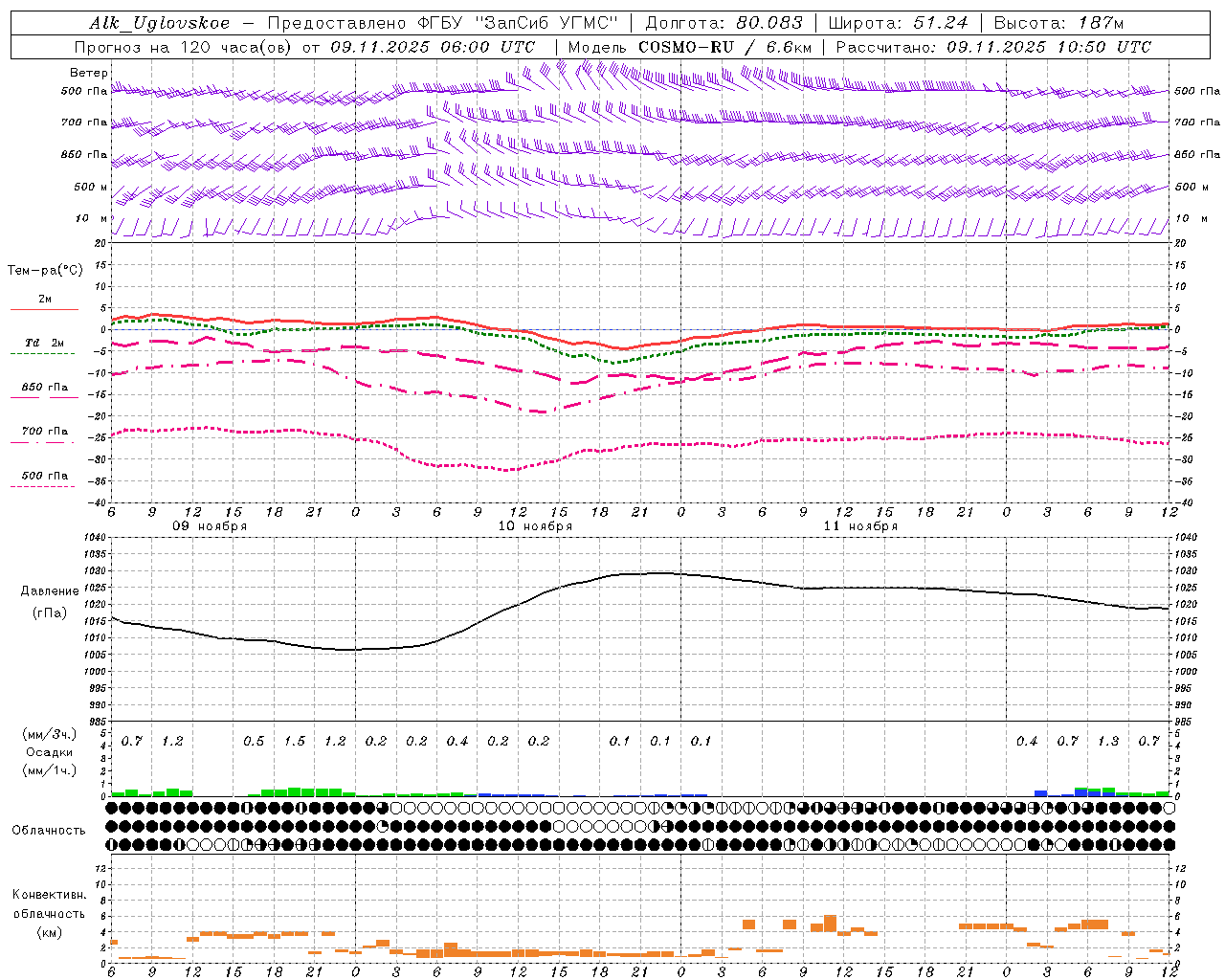Click the (мм/1ч.) units label
This screenshot has width=1225, height=980.
coord(50,770)
